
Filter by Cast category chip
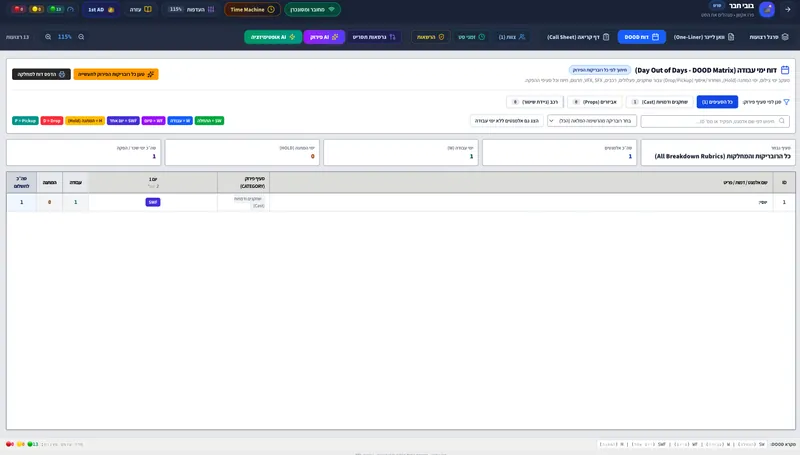(x=660, y=102)
